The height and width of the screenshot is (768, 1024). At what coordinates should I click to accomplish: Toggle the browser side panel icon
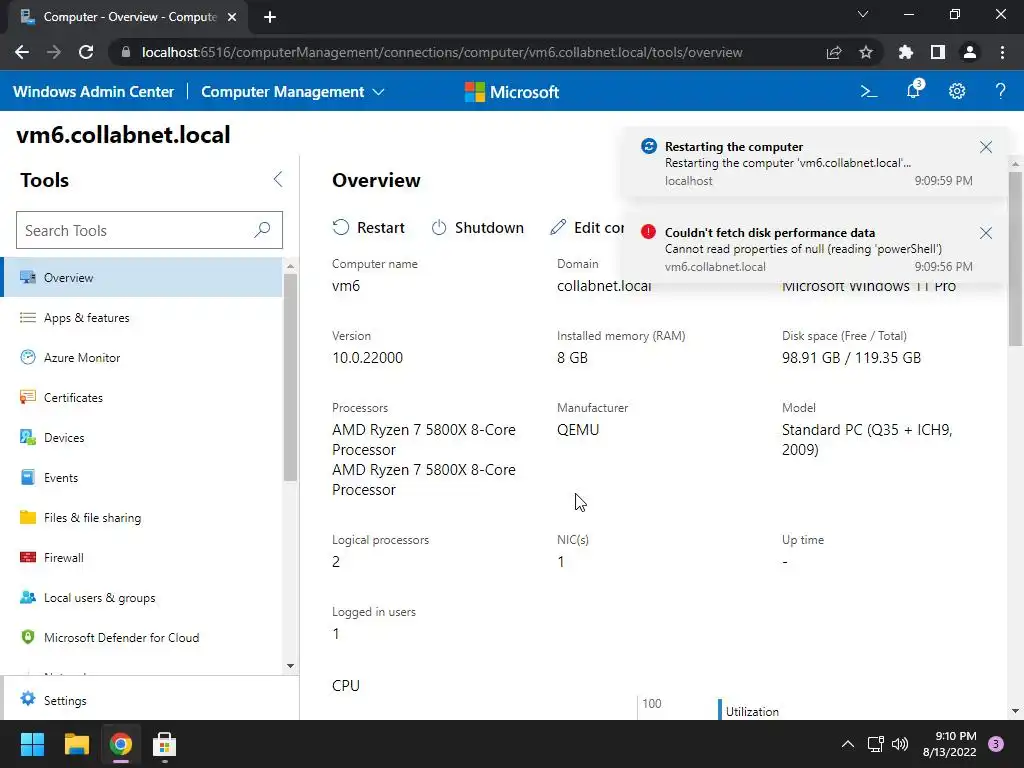938,52
